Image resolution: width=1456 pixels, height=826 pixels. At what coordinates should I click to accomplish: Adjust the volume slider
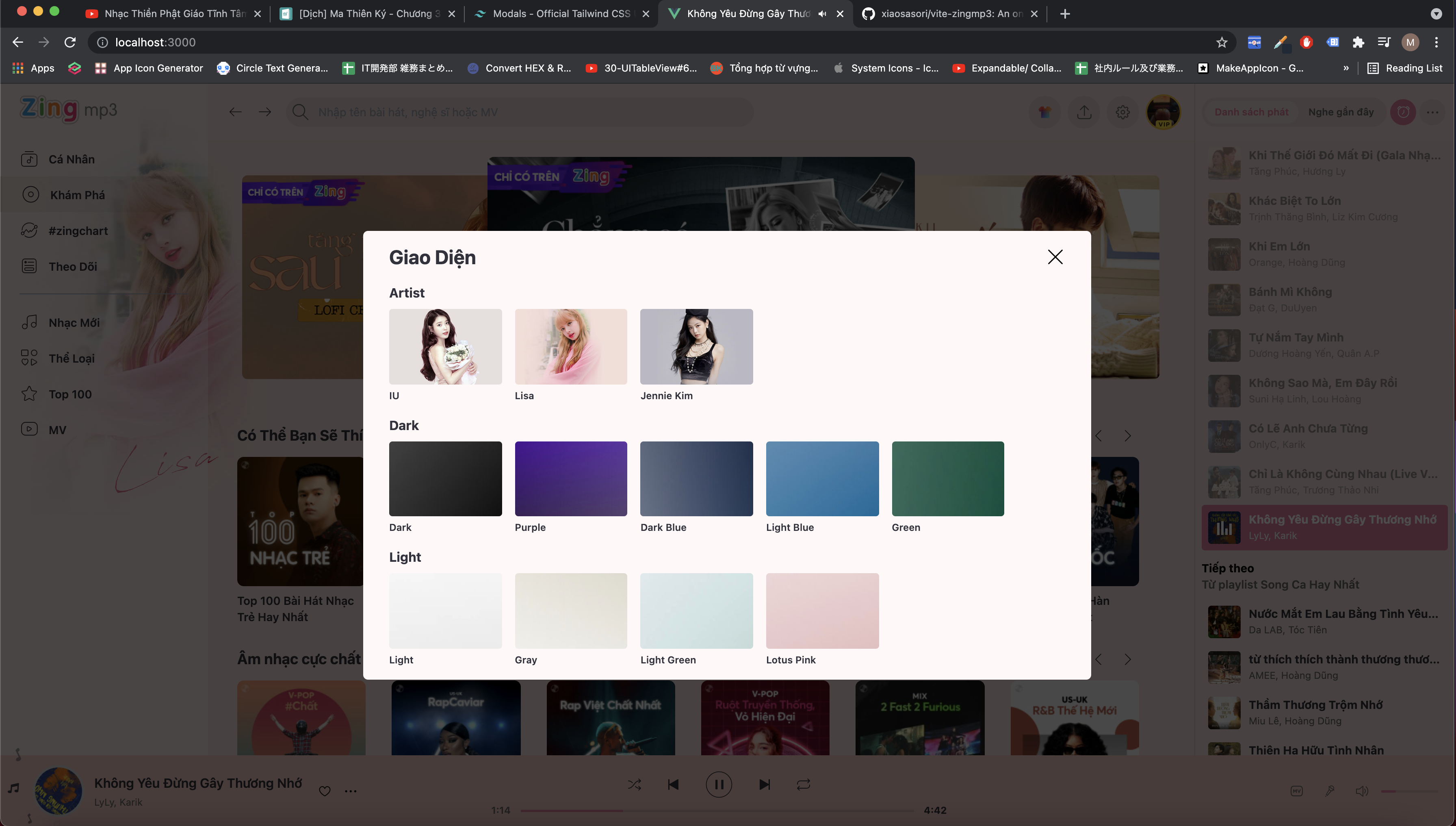pyautogui.click(x=1409, y=791)
